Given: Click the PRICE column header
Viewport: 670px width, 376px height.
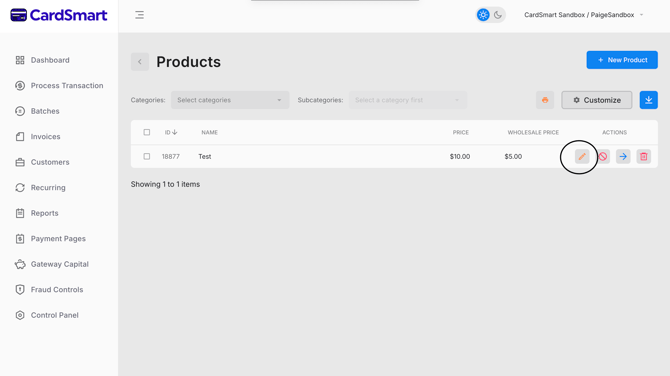Looking at the screenshot, I should coord(461,132).
